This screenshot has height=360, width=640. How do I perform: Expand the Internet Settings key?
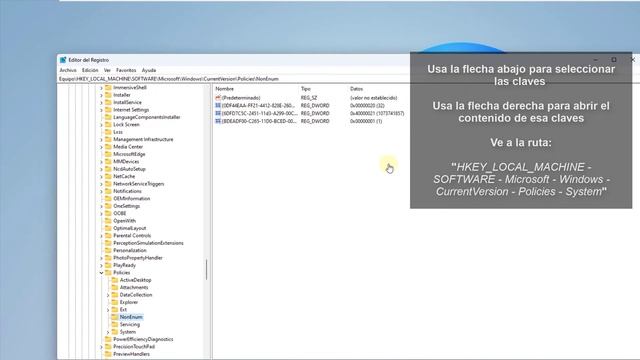[101, 109]
